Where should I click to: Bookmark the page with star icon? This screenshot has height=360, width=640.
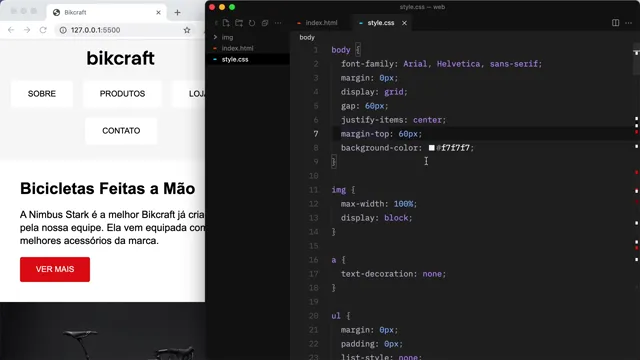[187, 30]
